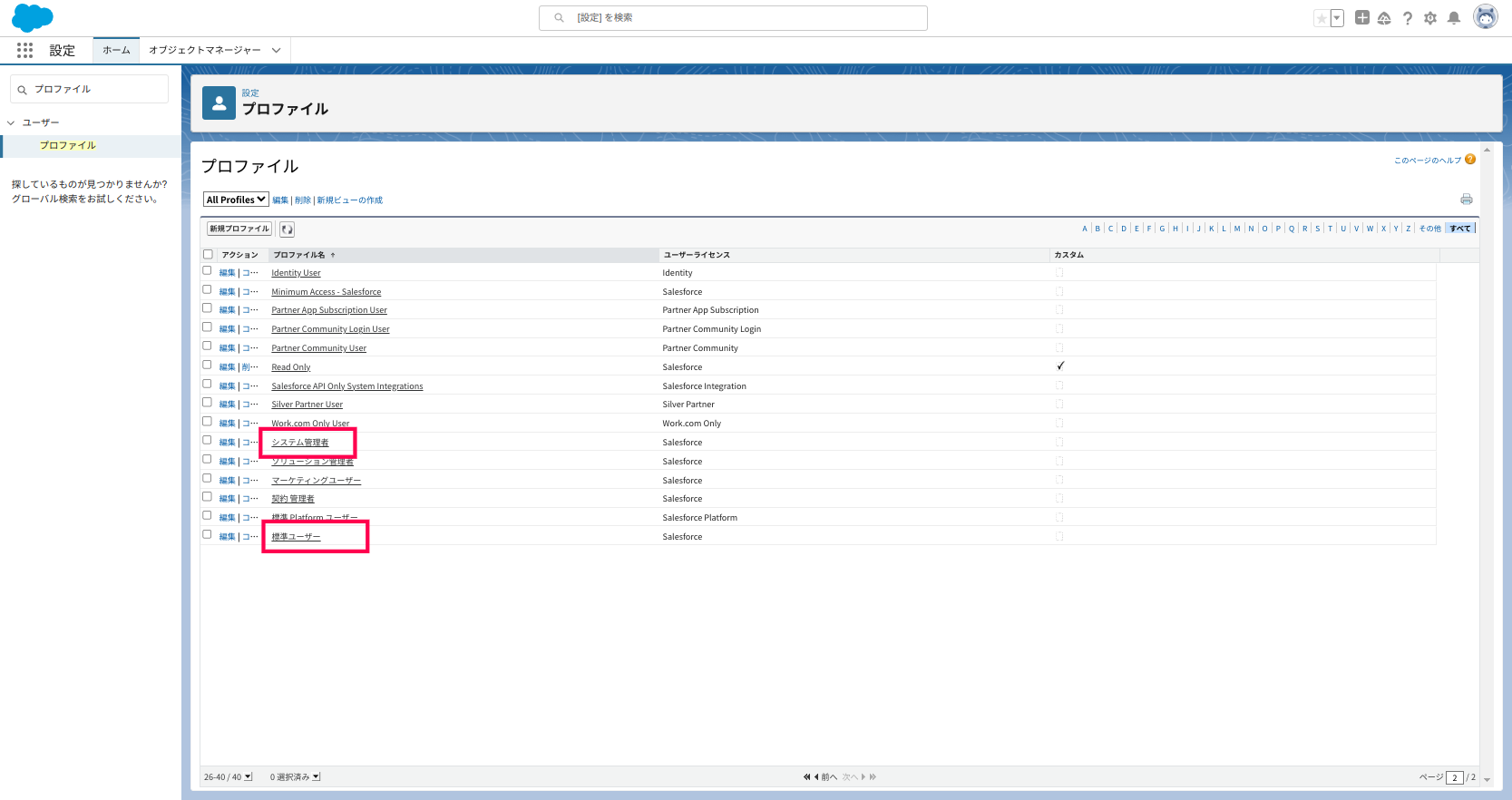1512x800 pixels.
Task: Show all profiles with すべて filter
Action: [x=1460, y=229]
